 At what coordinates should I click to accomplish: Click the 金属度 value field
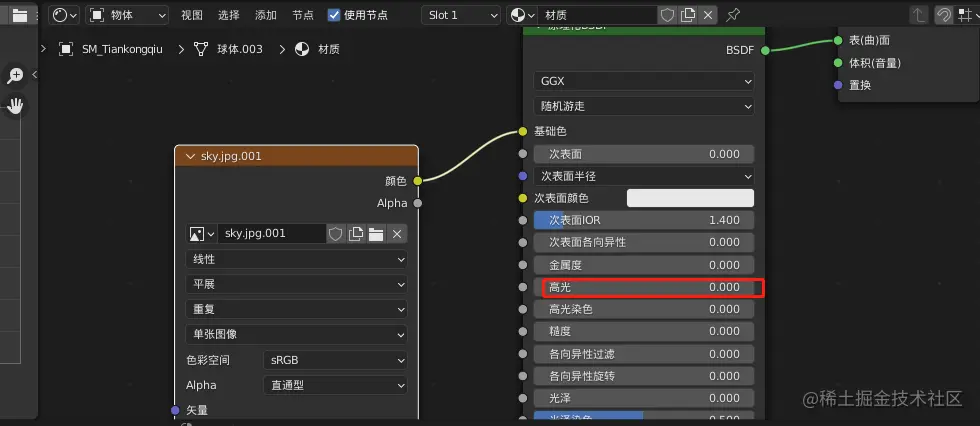pyautogui.click(x=644, y=265)
